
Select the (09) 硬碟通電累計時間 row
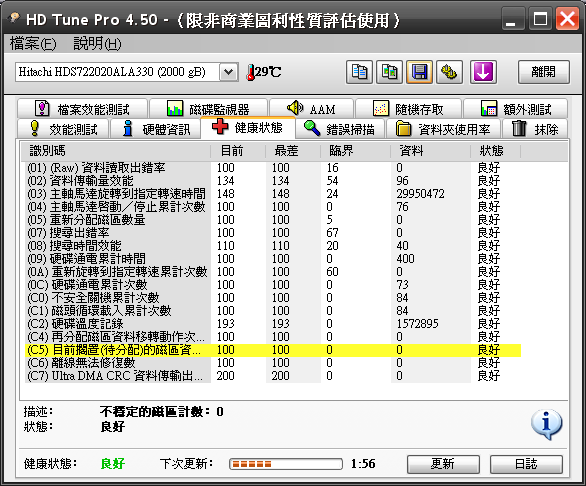tap(273, 259)
